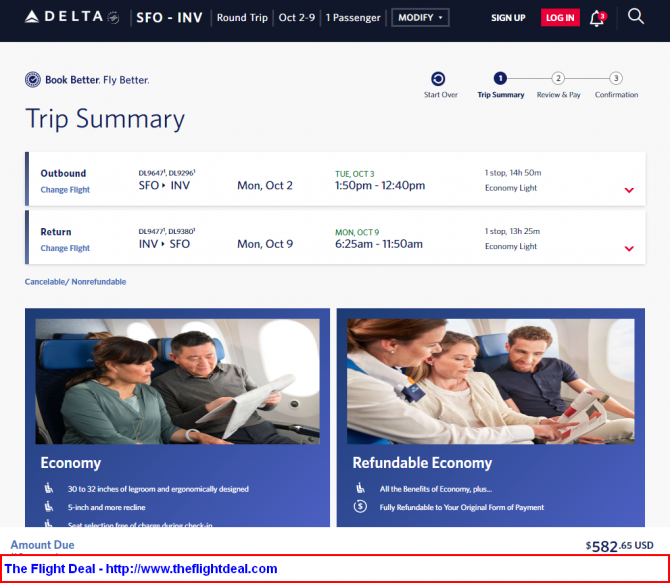Click the Refundable Economy card heading
This screenshot has height=583, width=670.
coord(422,463)
